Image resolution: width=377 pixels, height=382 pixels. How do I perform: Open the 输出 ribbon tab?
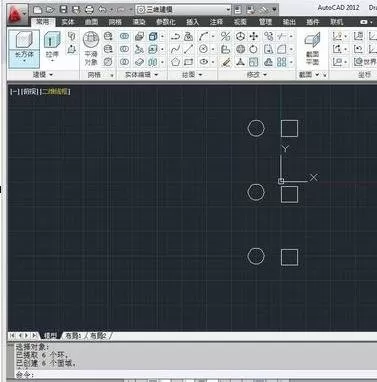click(289, 22)
